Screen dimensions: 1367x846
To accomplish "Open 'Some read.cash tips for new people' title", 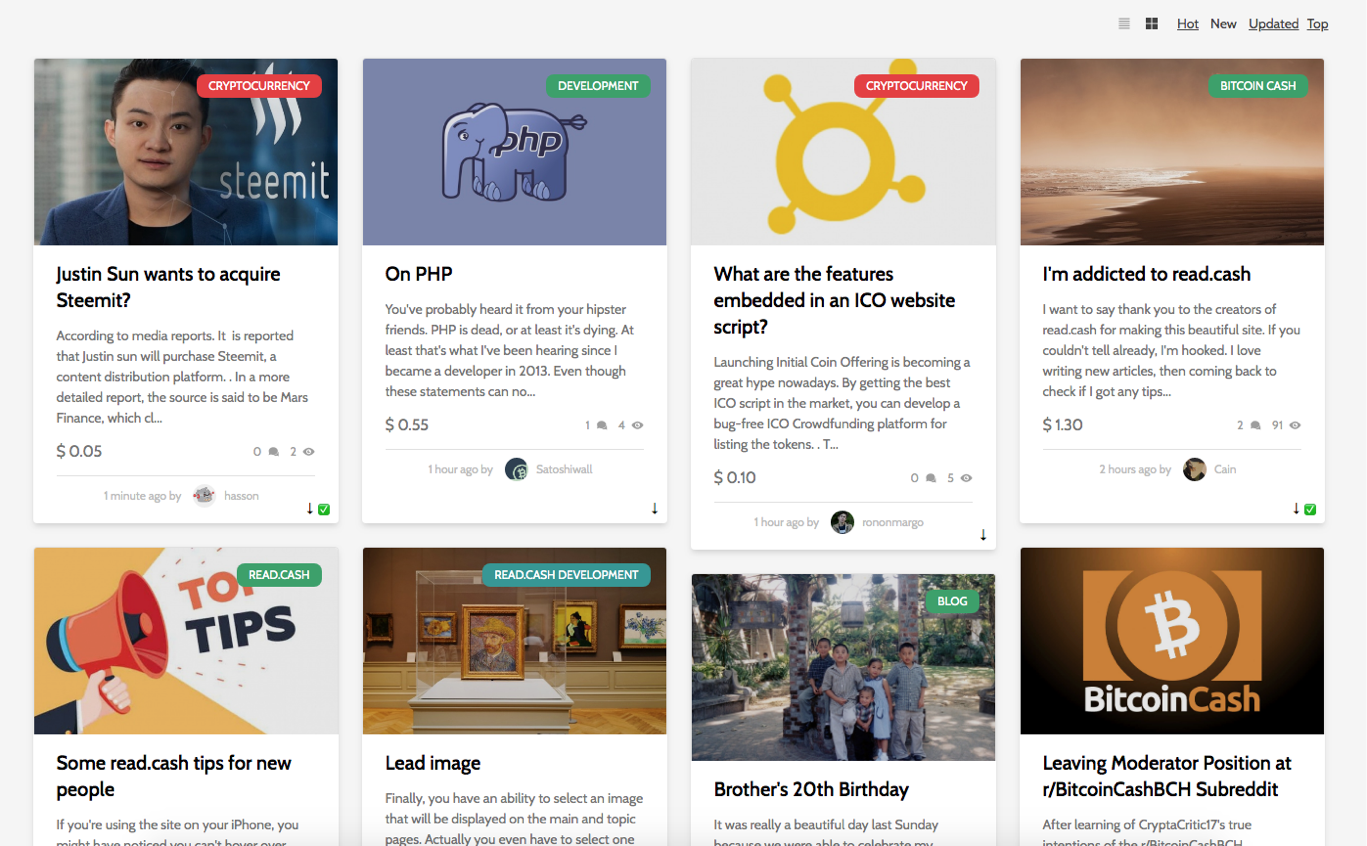I will click(x=174, y=776).
